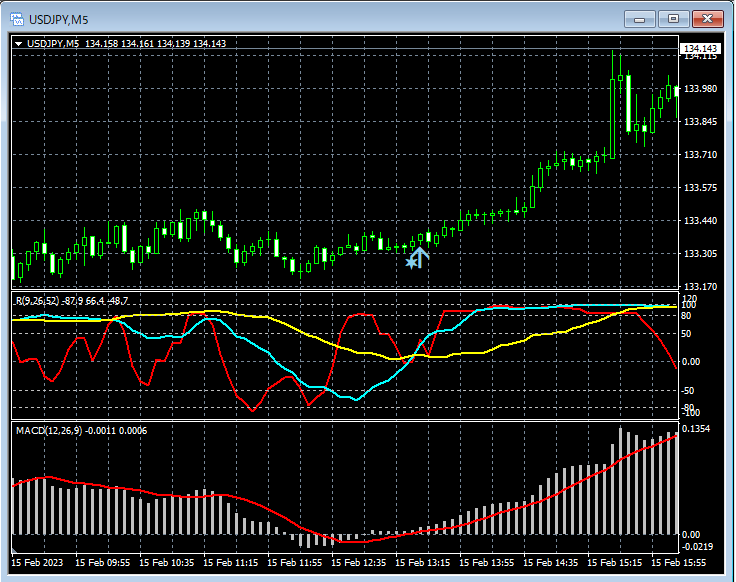Click the 133.305 price scale label
The width and height of the screenshot is (736, 582).
(700, 253)
